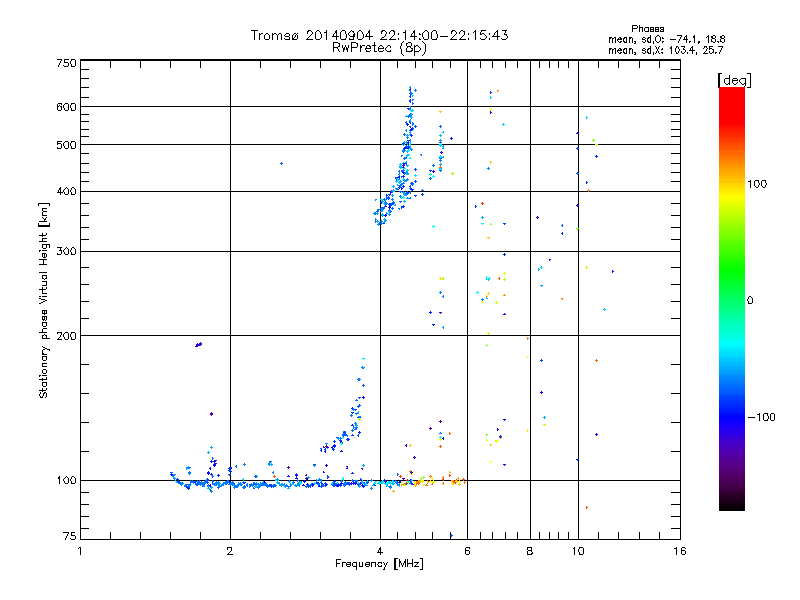Viewport: 800px width, 600px height.
Task: Pick the black bottom of the phase colorbar
Action: click(732, 503)
